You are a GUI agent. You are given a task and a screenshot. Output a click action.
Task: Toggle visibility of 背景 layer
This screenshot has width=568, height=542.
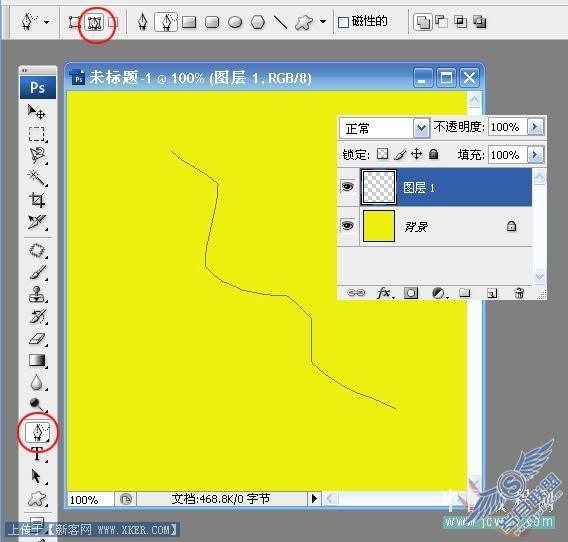(x=348, y=226)
